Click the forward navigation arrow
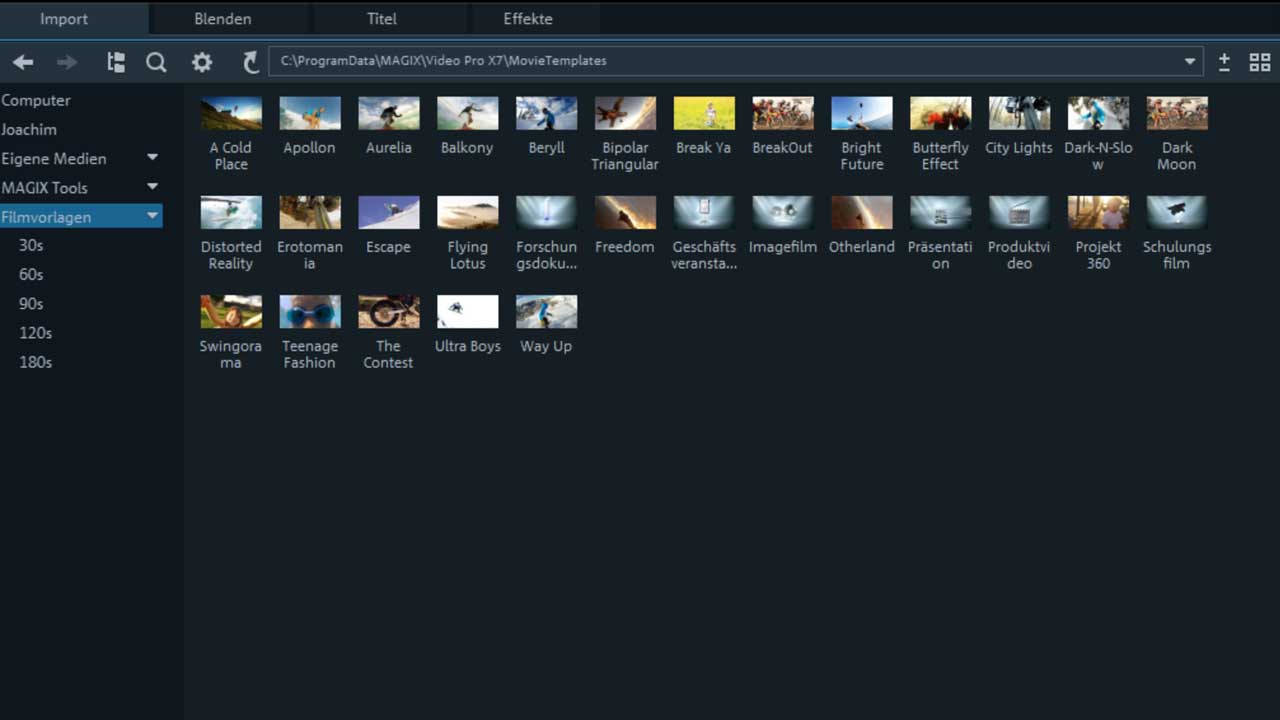1280x720 pixels. tap(67, 62)
